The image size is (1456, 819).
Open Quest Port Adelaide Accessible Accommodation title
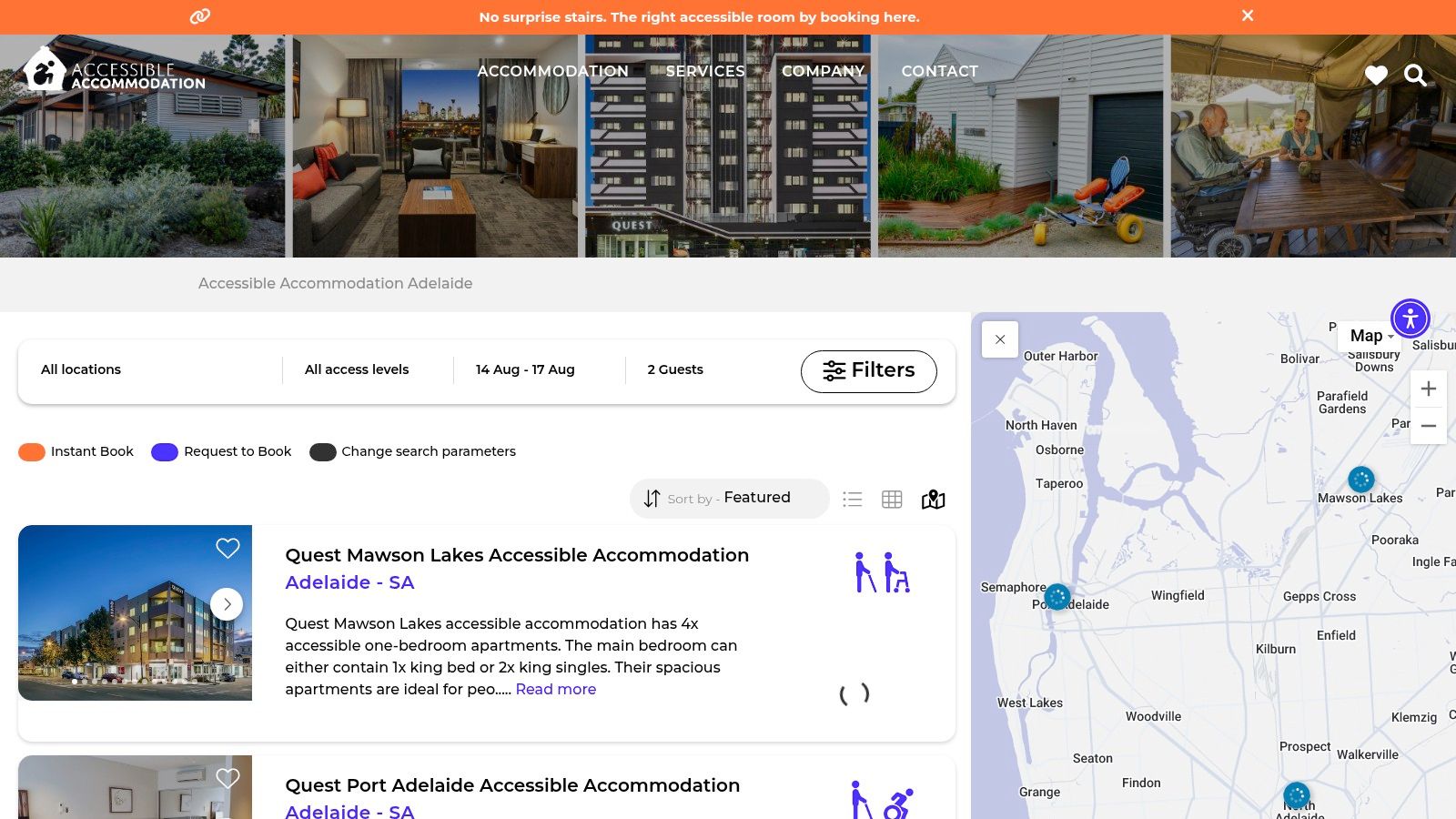(512, 785)
